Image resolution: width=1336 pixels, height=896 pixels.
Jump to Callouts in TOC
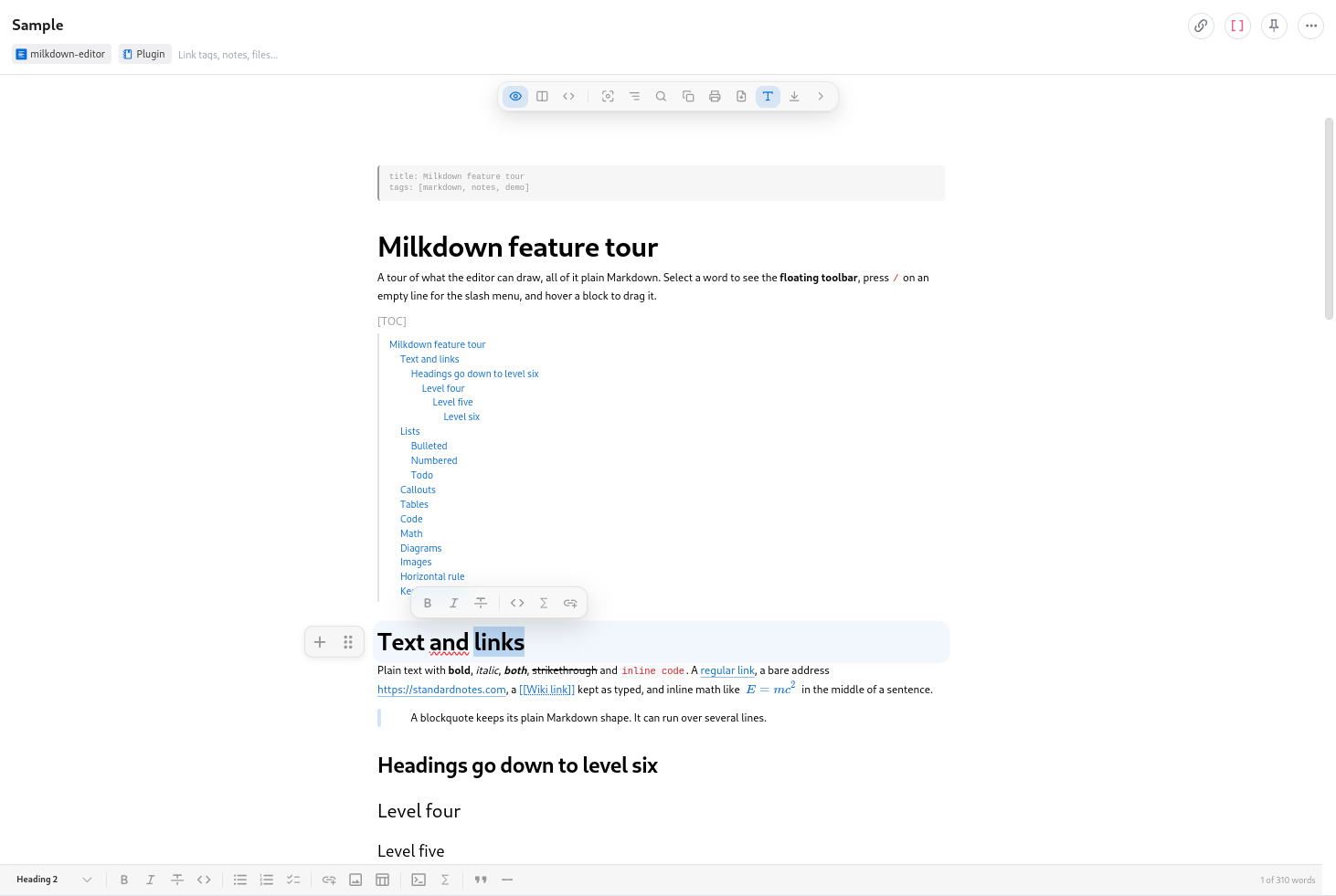[x=418, y=490]
